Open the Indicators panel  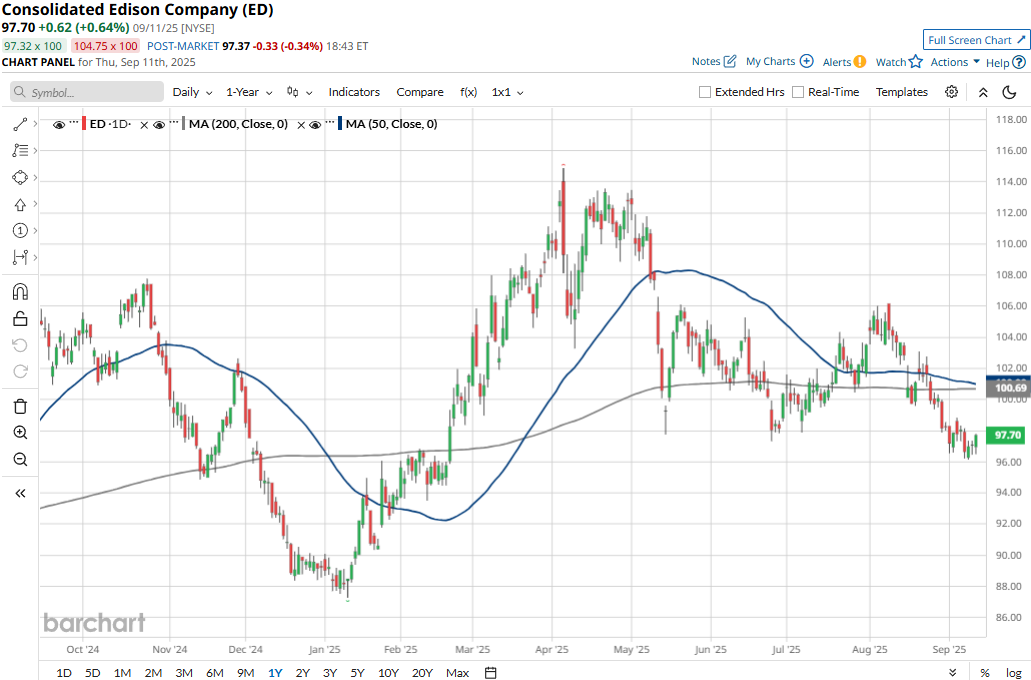click(x=354, y=92)
